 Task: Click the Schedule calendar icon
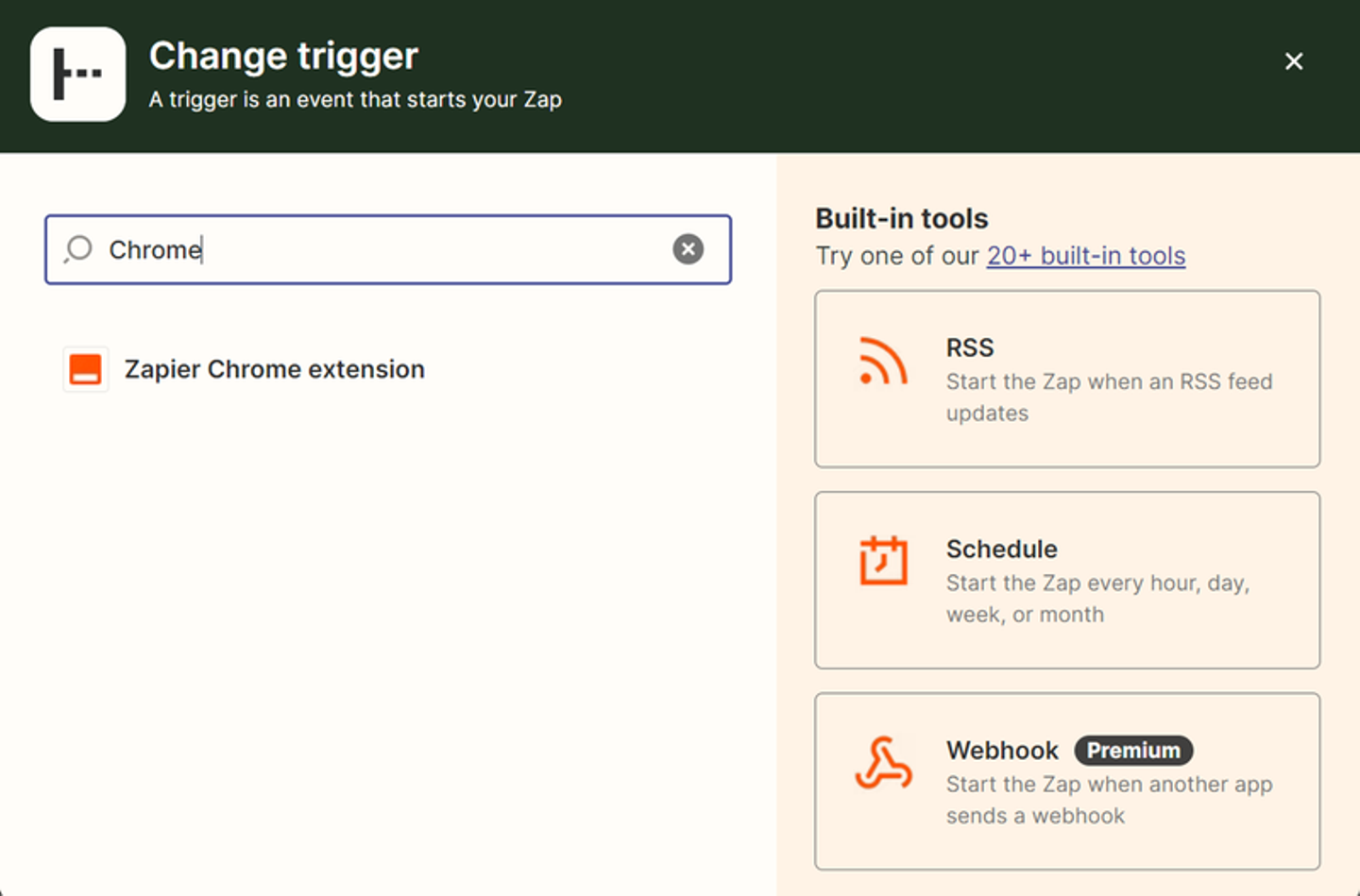pyautogui.click(x=883, y=561)
